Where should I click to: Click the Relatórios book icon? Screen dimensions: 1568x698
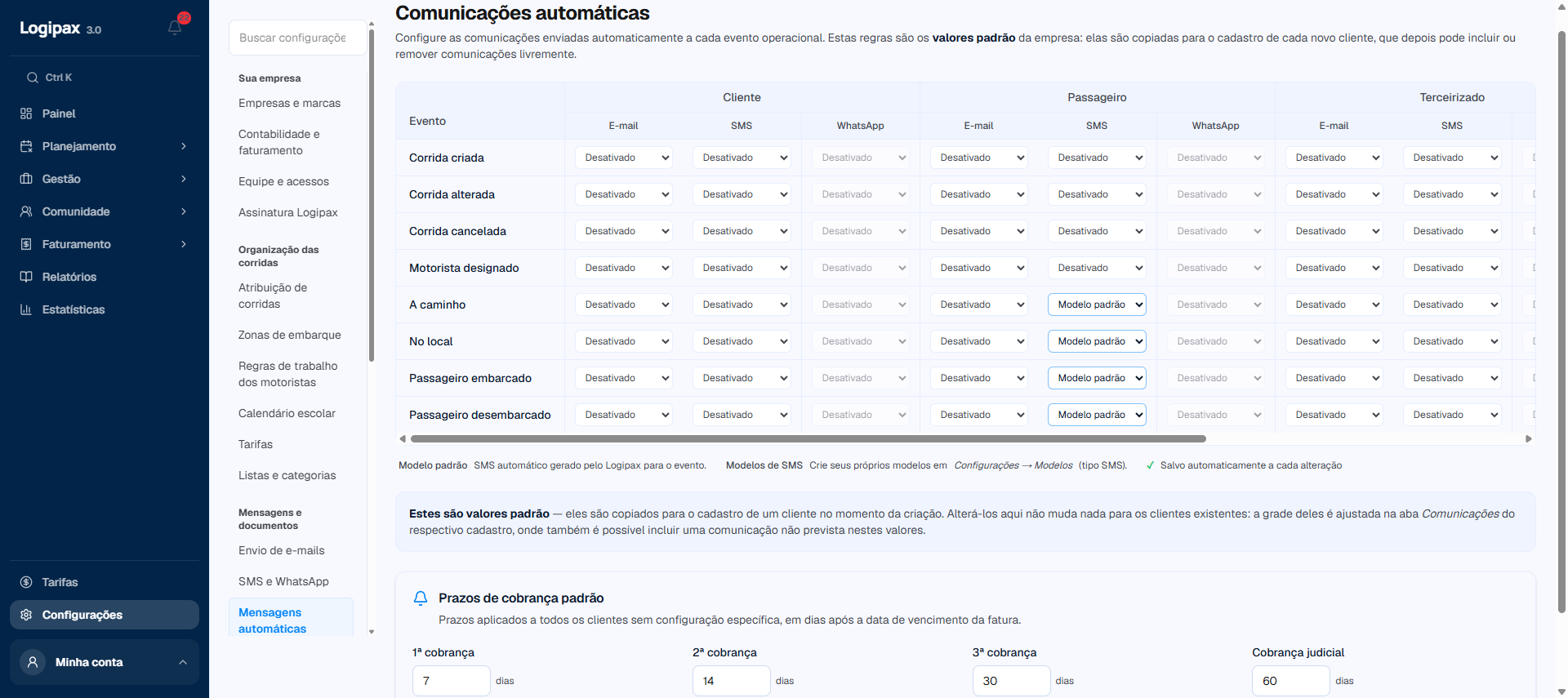26,277
